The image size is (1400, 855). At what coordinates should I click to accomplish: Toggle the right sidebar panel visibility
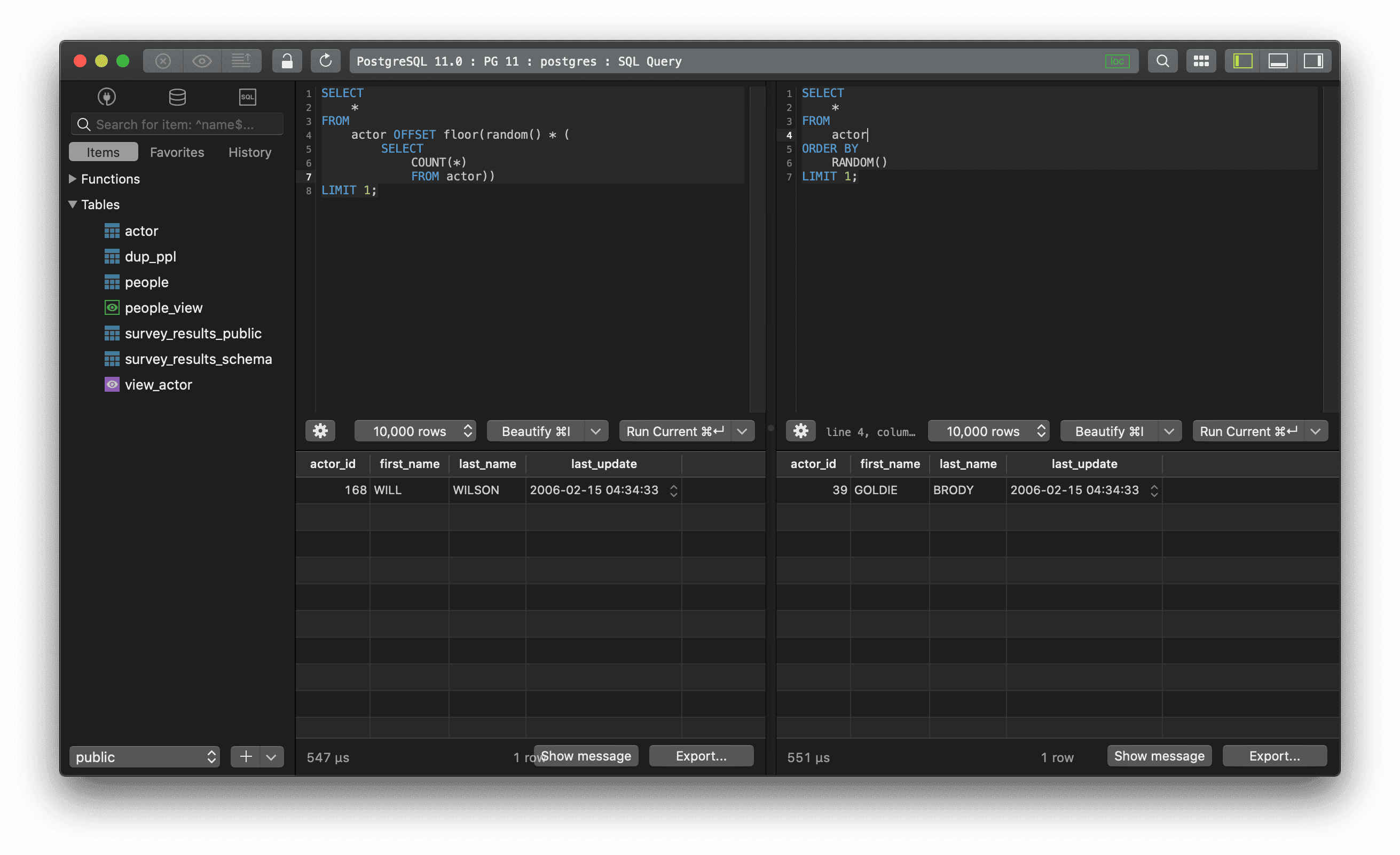1314,61
